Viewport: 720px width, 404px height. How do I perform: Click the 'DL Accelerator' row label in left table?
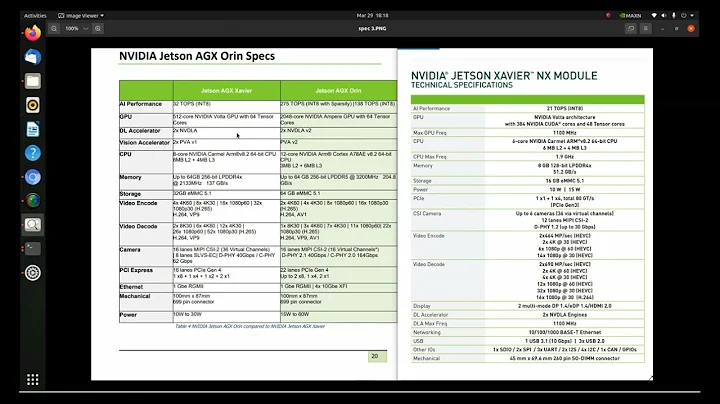tap(140, 131)
